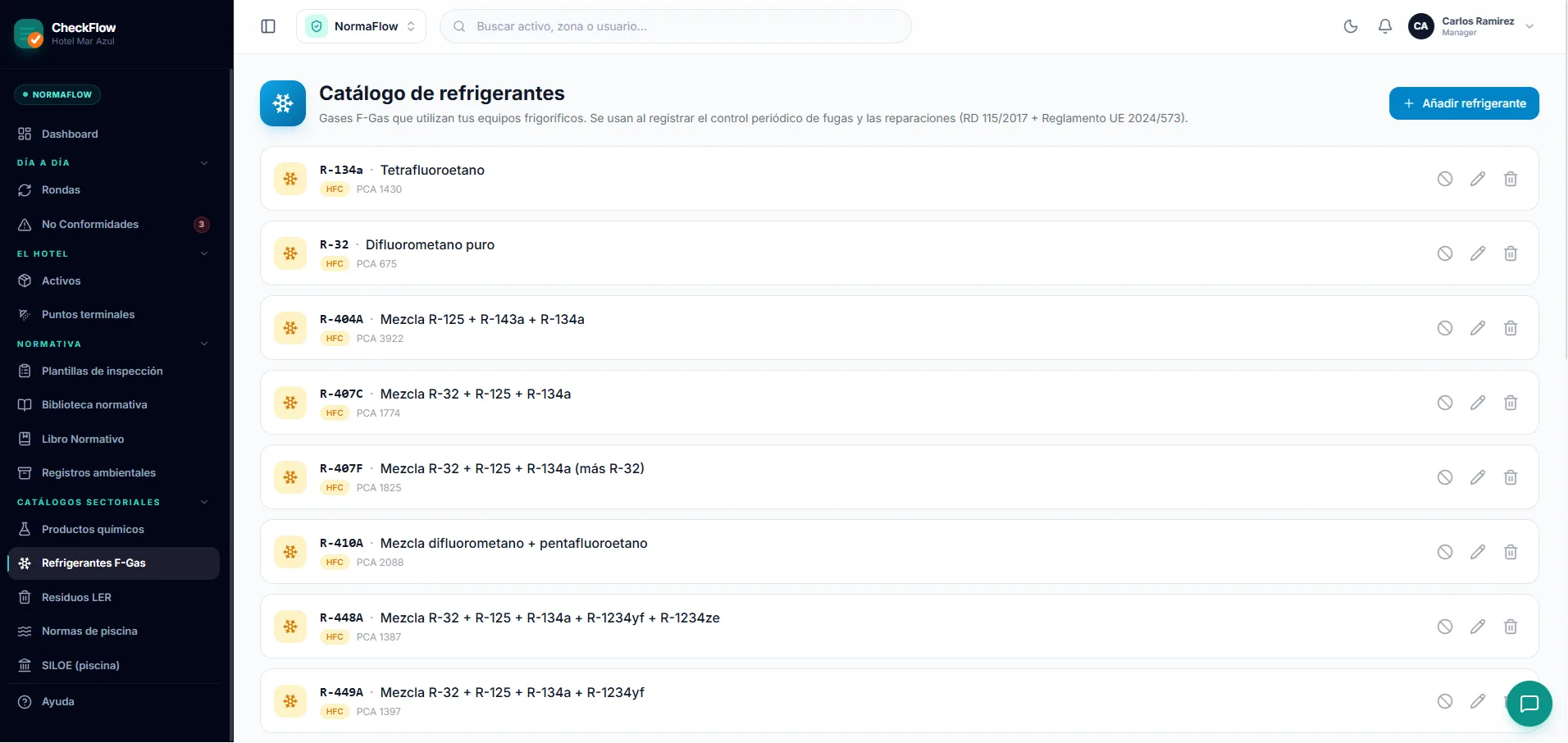Image resolution: width=1568 pixels, height=743 pixels.
Task: Open Productos químicos catalog
Action: click(114, 529)
